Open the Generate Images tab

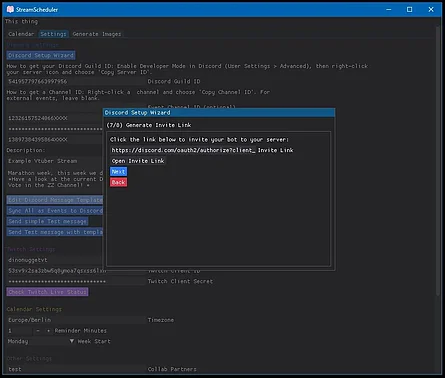[97, 34]
